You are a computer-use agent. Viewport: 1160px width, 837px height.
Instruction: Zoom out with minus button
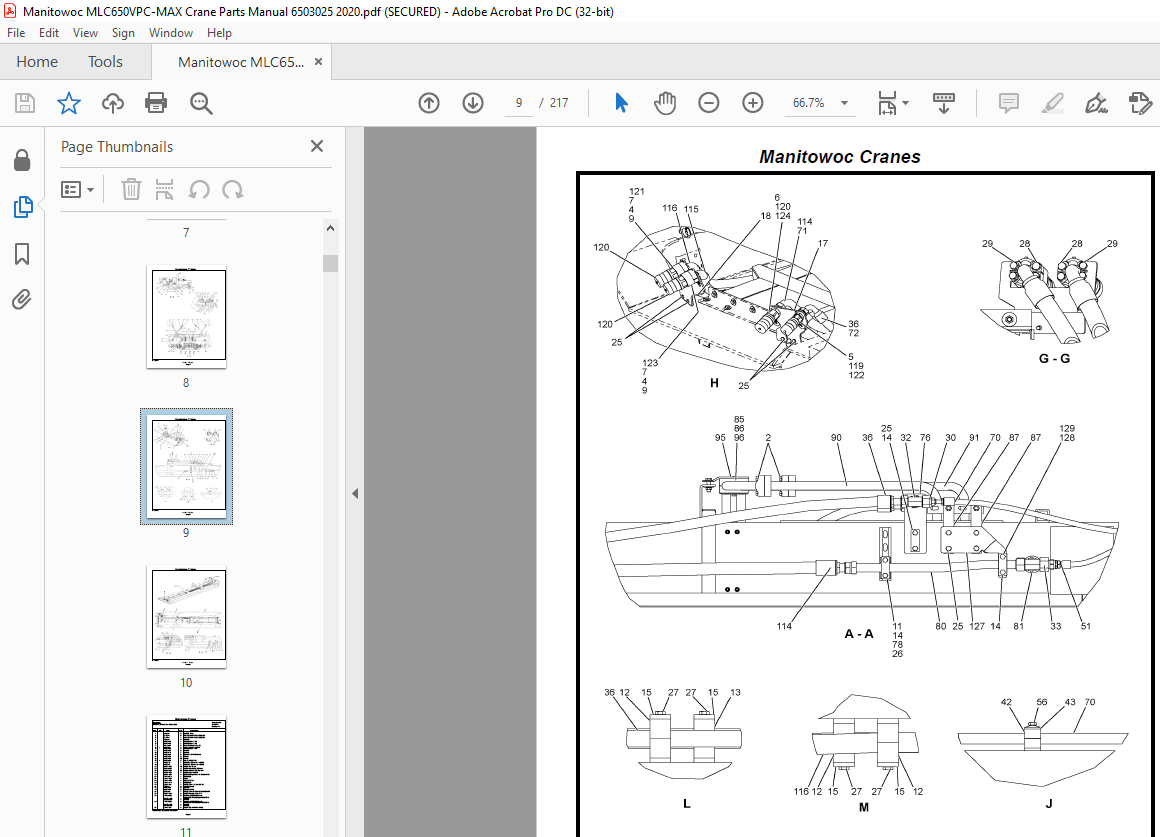click(709, 103)
